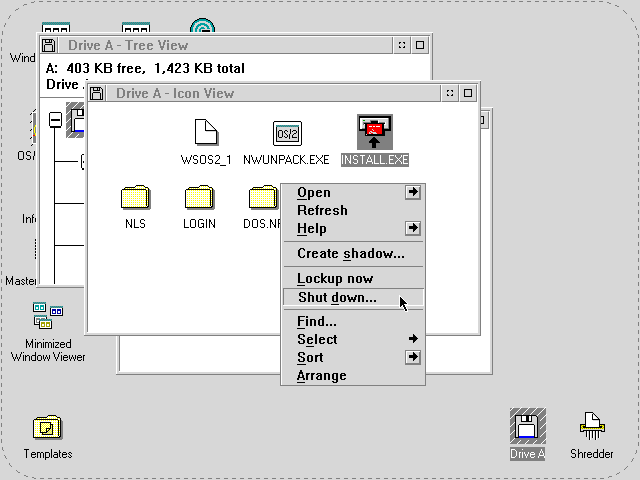Select the DOS.NP folder partly hidden by menu
This screenshot has height=480, width=640.
[x=263, y=198]
